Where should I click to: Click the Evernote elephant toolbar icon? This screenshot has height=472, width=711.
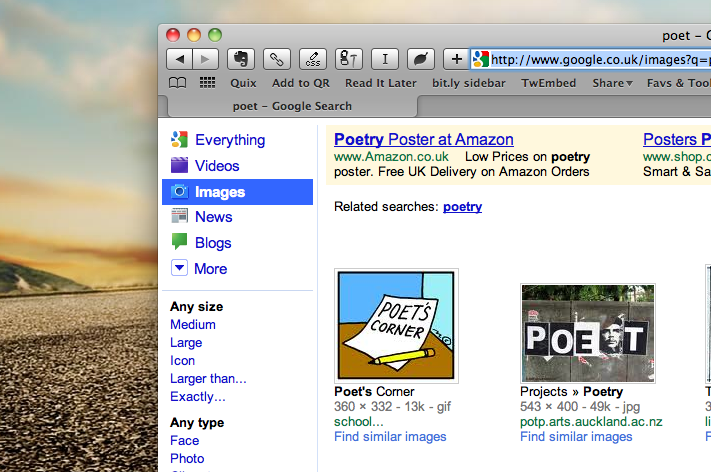point(241,59)
